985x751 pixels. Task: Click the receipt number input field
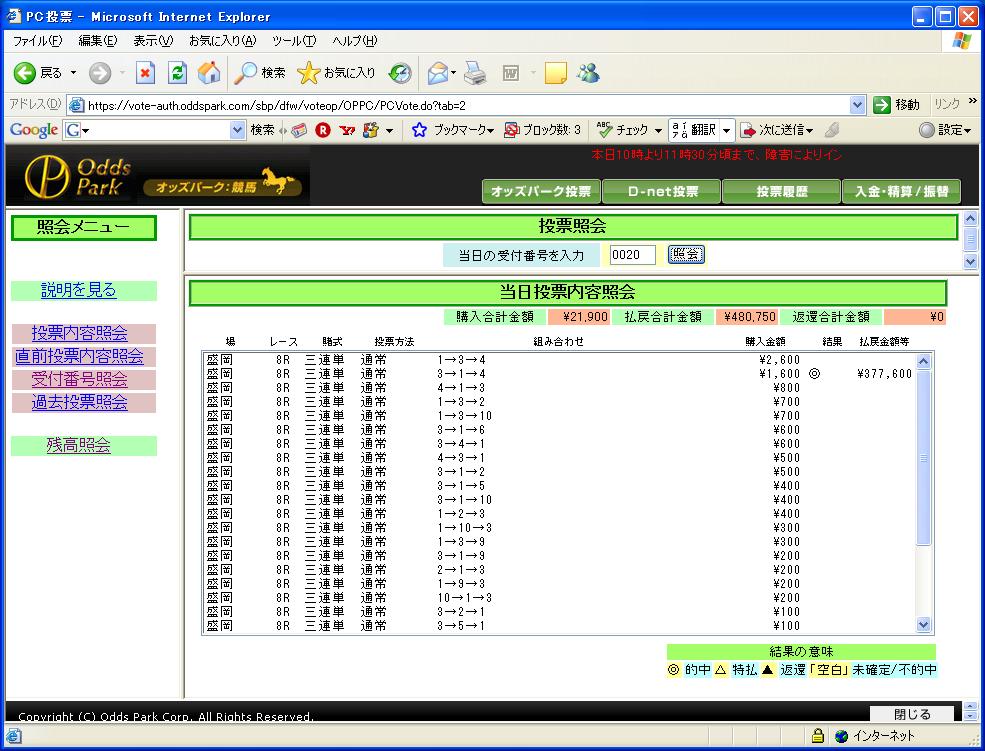(x=633, y=255)
